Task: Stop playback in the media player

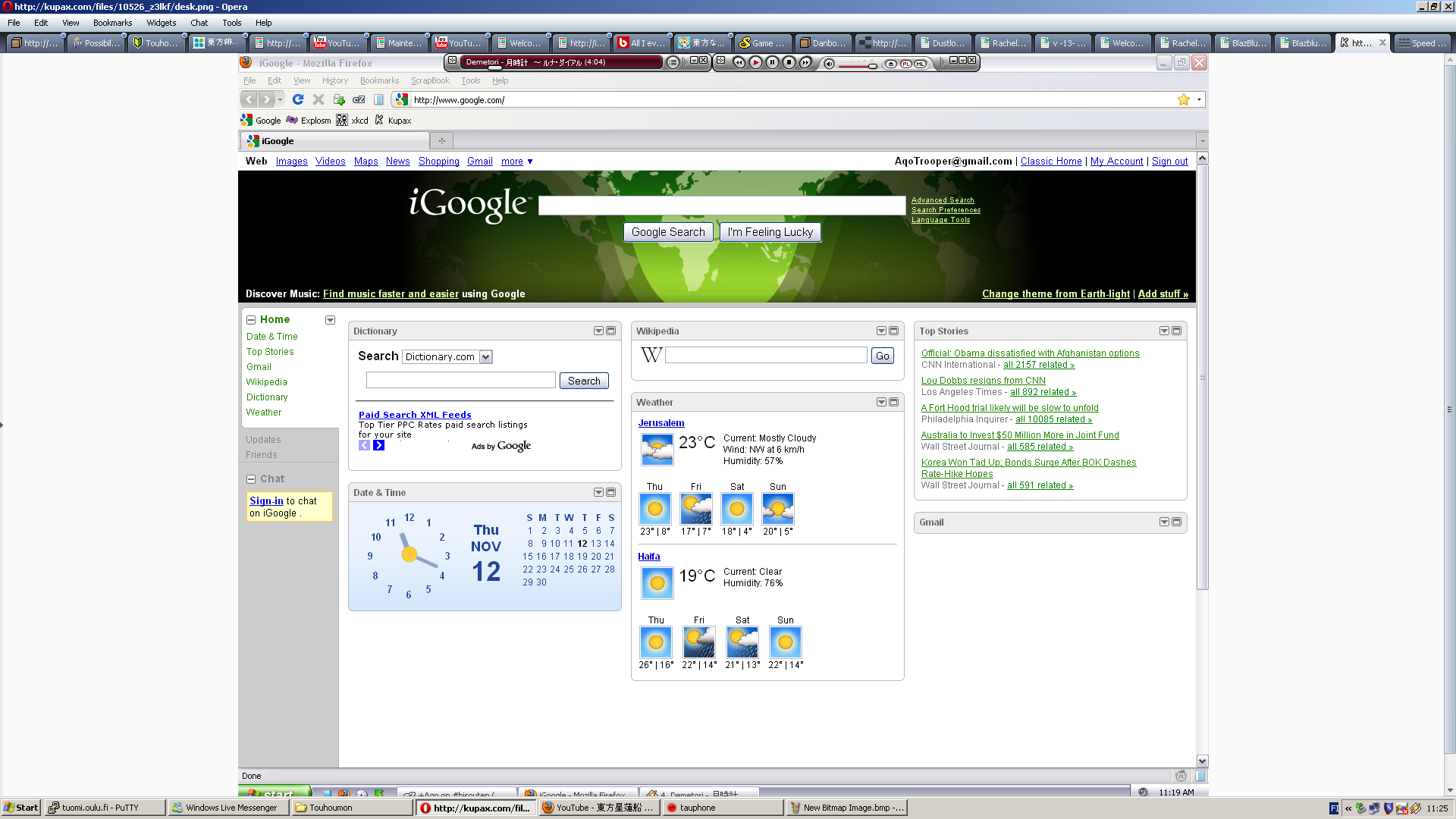Action: pos(789,63)
